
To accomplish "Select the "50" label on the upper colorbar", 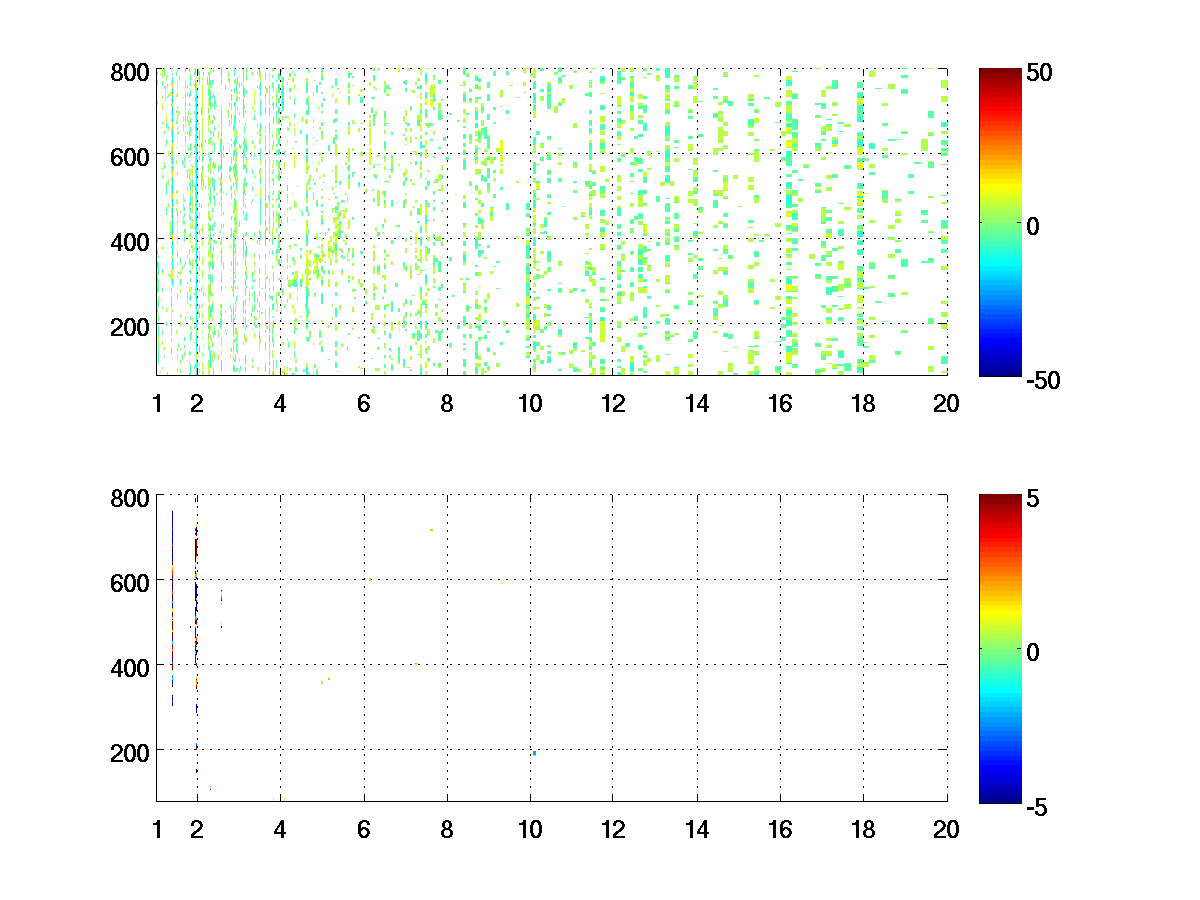I will pos(1040,72).
